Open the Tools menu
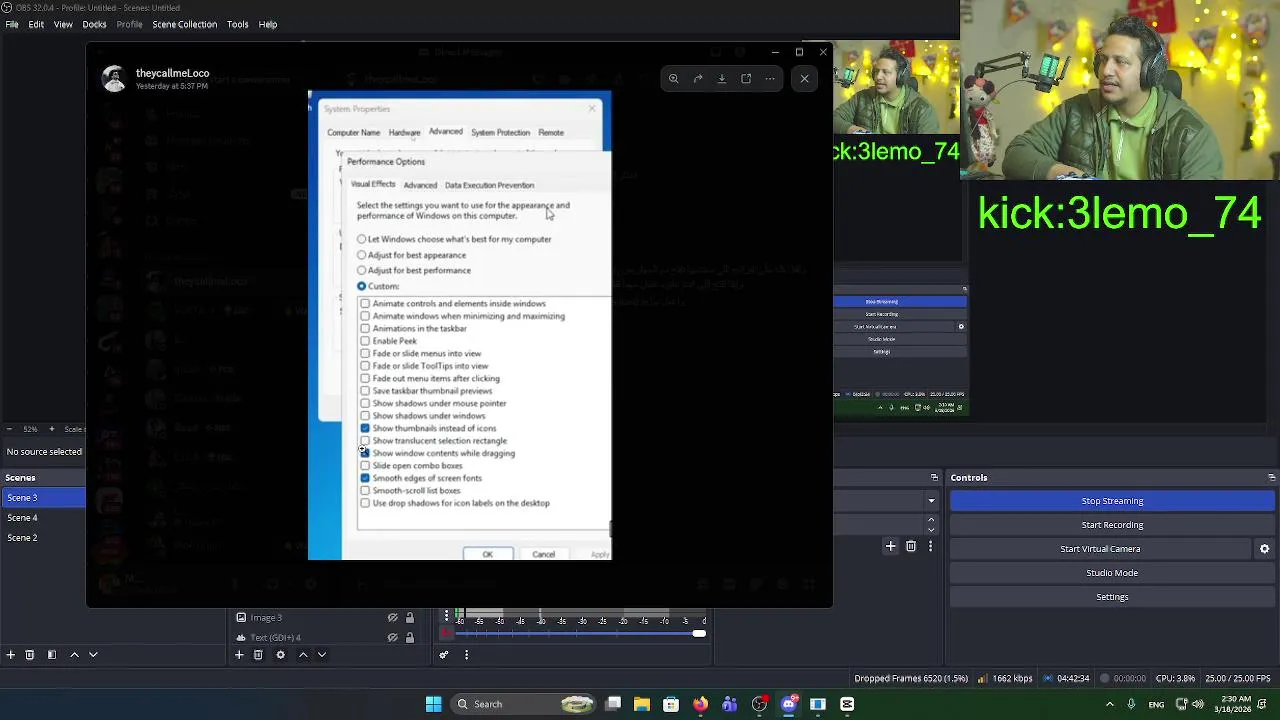Screen dimensions: 1280x720 238,24
